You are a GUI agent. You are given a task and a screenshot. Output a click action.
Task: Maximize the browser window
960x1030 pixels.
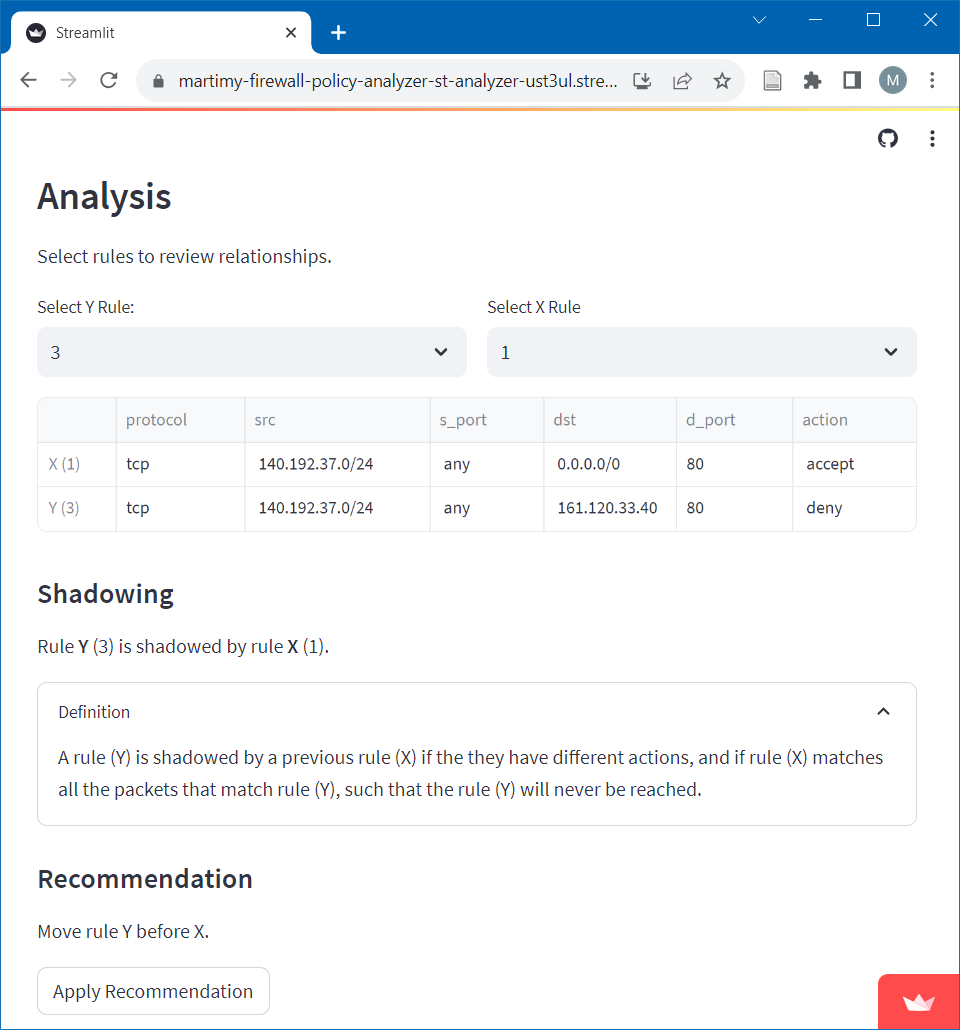click(873, 20)
